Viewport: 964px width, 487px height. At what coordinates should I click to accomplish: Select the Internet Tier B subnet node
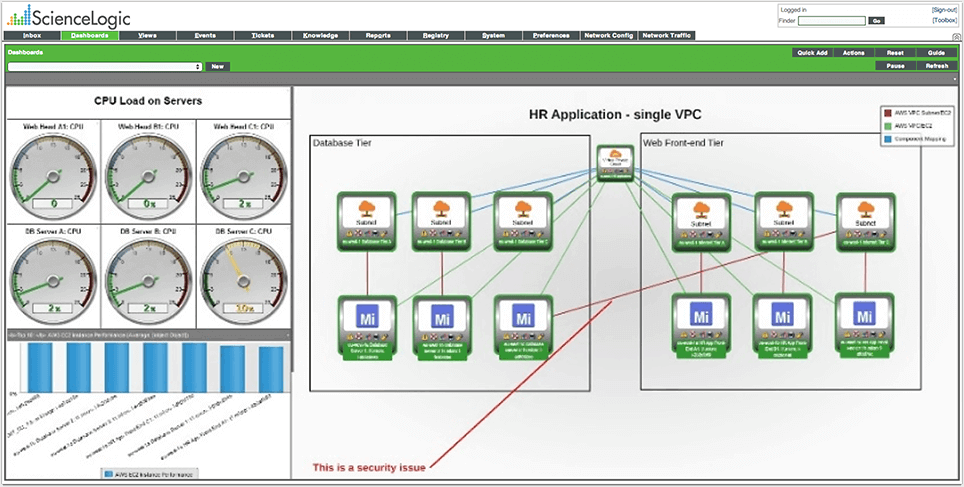pos(784,222)
